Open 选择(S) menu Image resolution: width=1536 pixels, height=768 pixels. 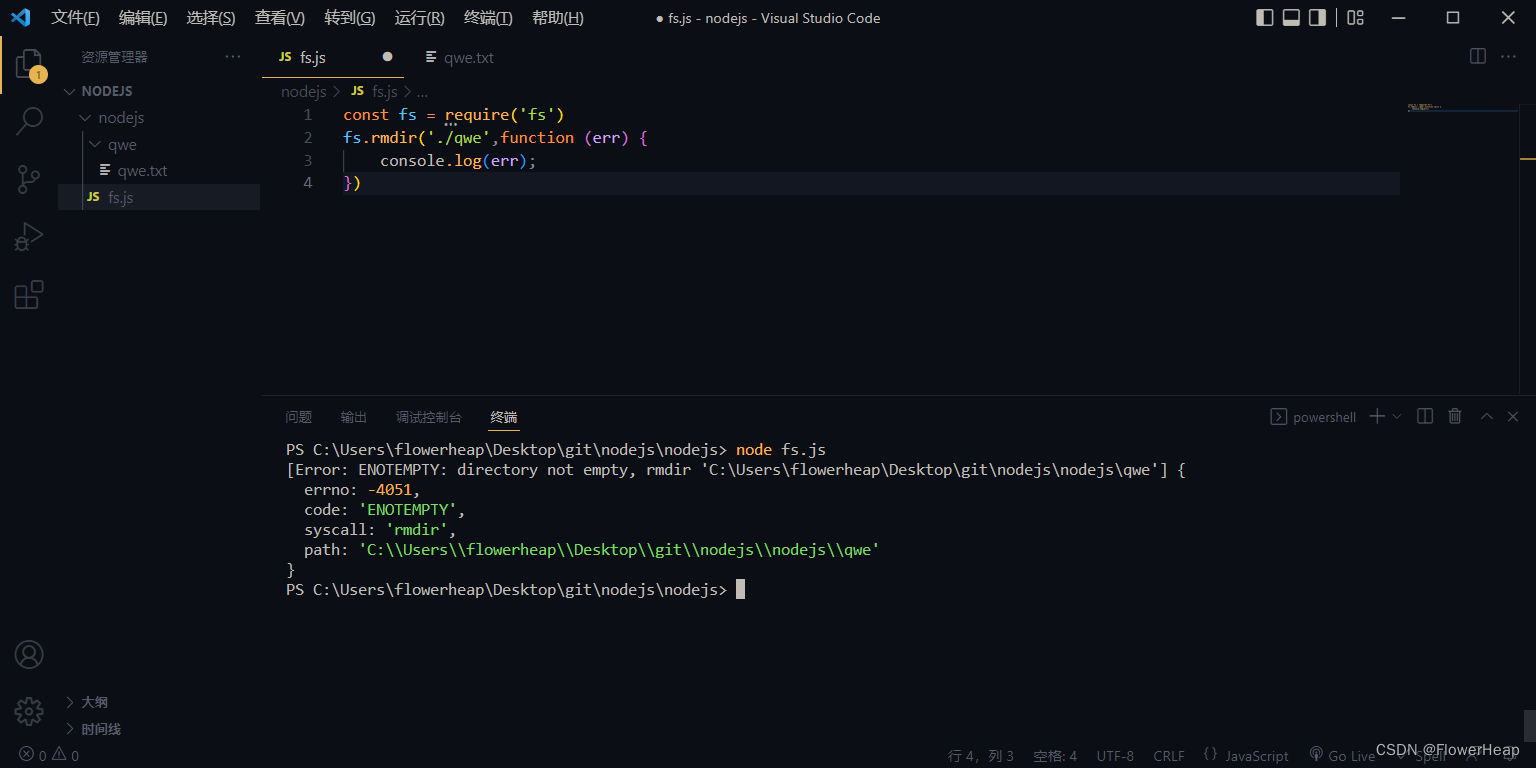click(x=211, y=18)
